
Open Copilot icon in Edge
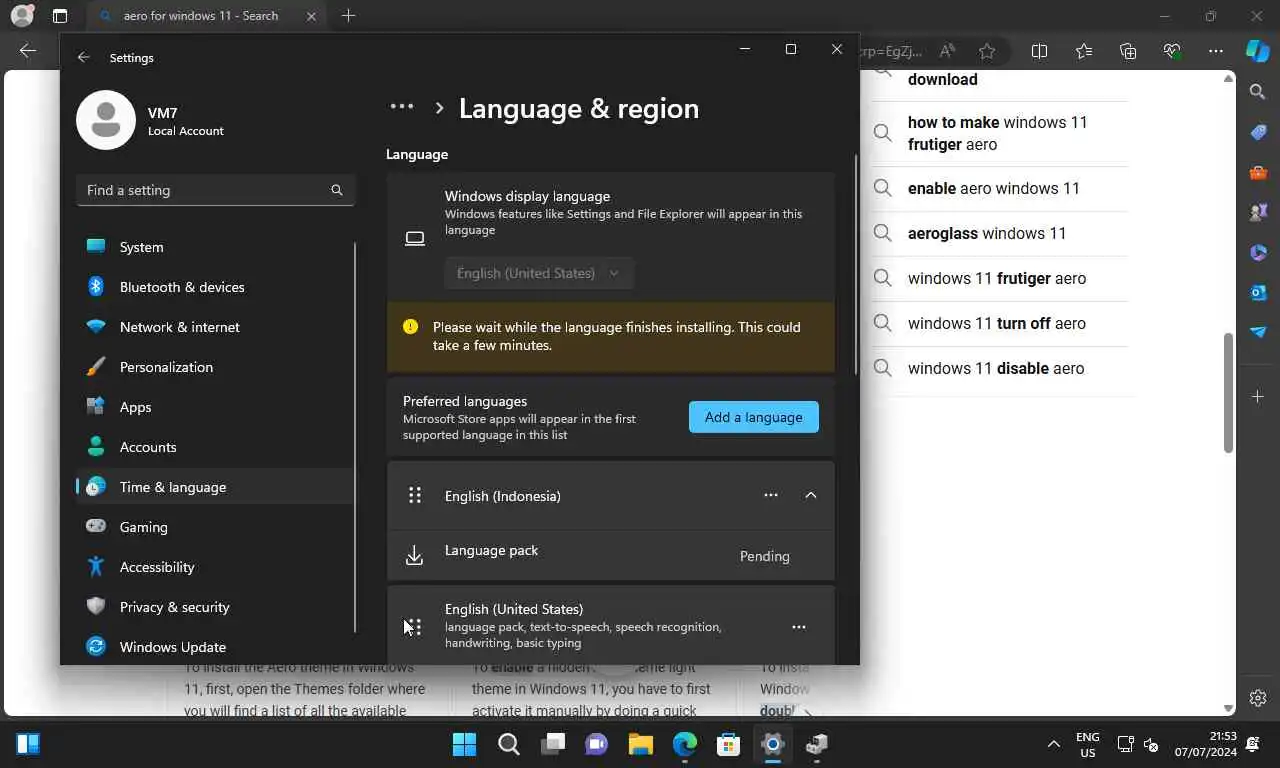click(1258, 51)
